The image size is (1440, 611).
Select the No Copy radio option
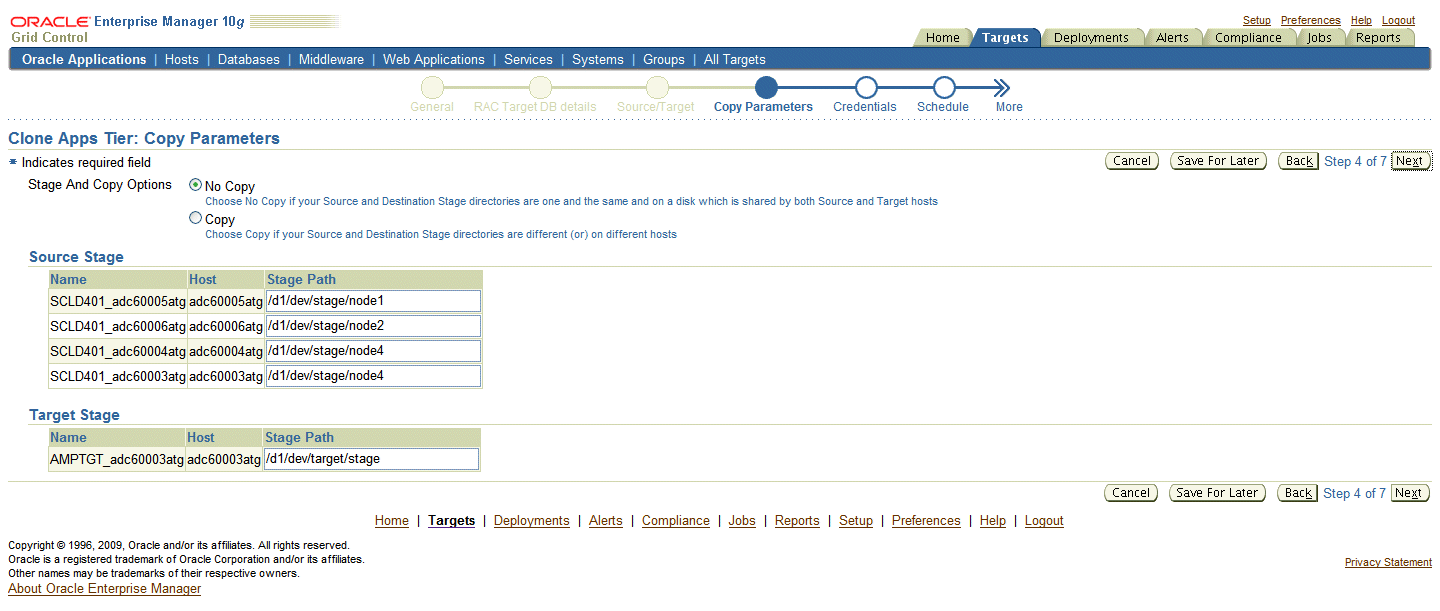195,185
